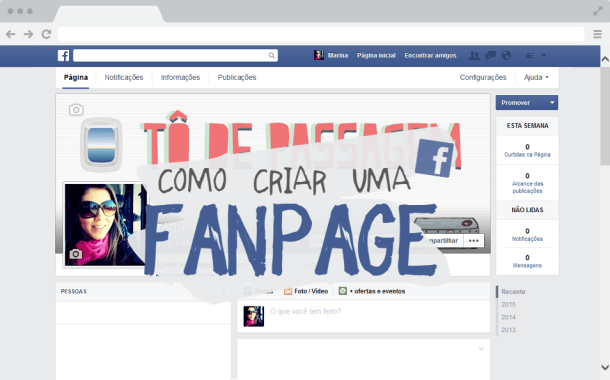
Task: Open privacy shortcuts icon in header
Action: point(530,56)
